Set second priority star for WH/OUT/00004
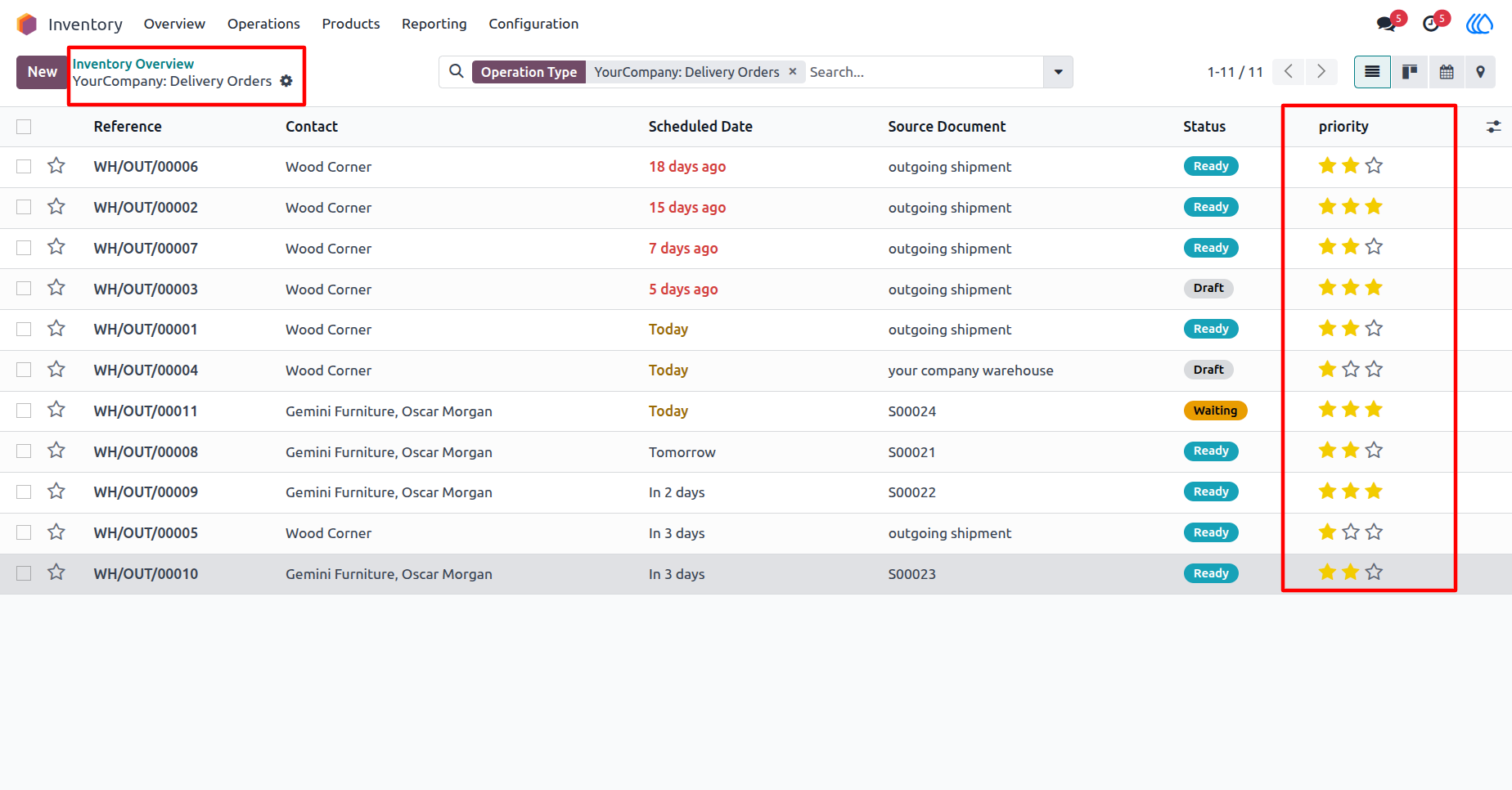1512x790 pixels. coord(1351,370)
